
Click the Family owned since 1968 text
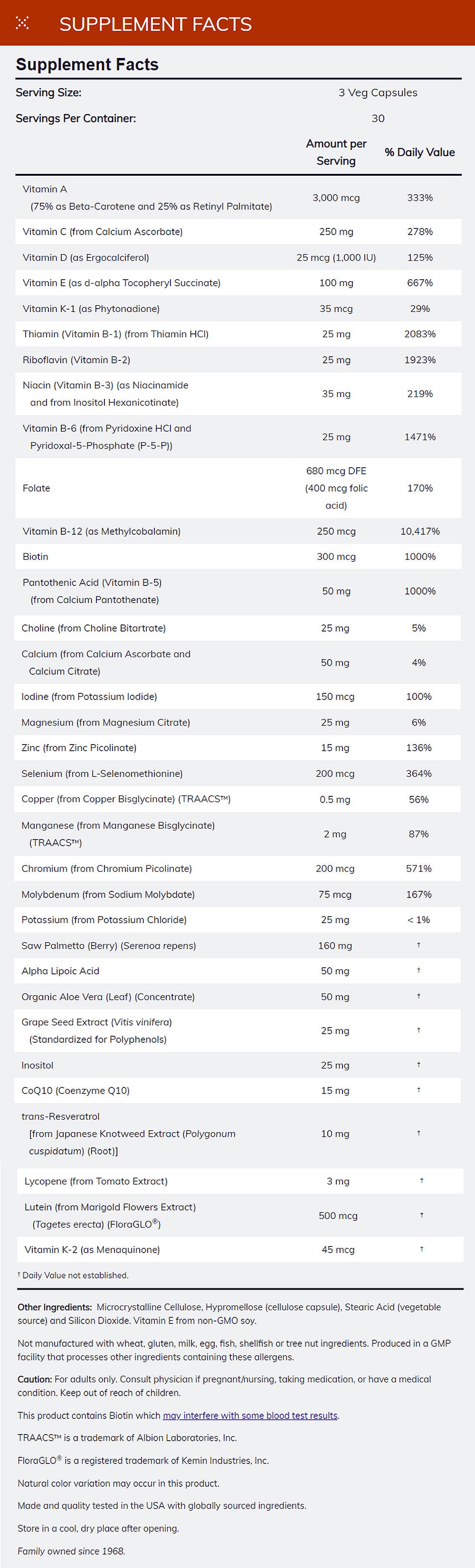coord(71,1551)
